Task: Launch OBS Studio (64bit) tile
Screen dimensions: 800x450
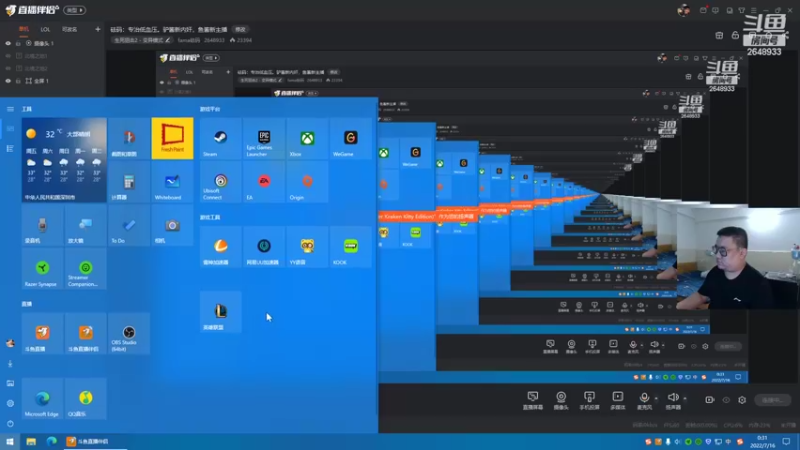Action: point(129,334)
